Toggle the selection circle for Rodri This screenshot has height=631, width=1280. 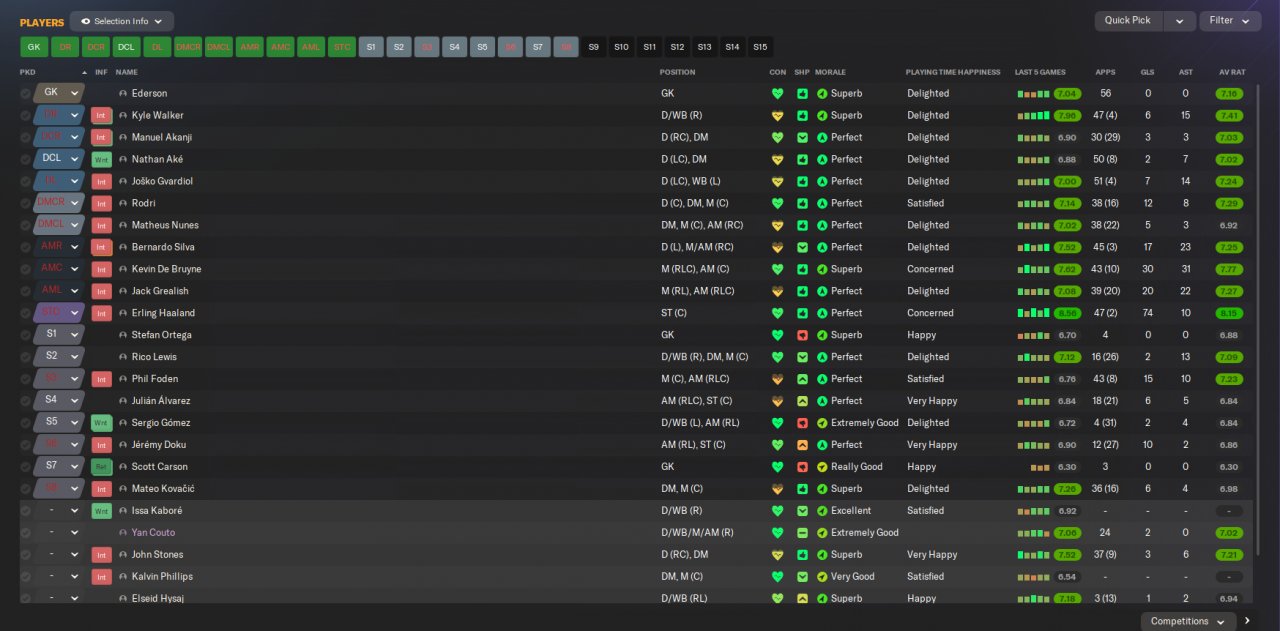[25, 203]
